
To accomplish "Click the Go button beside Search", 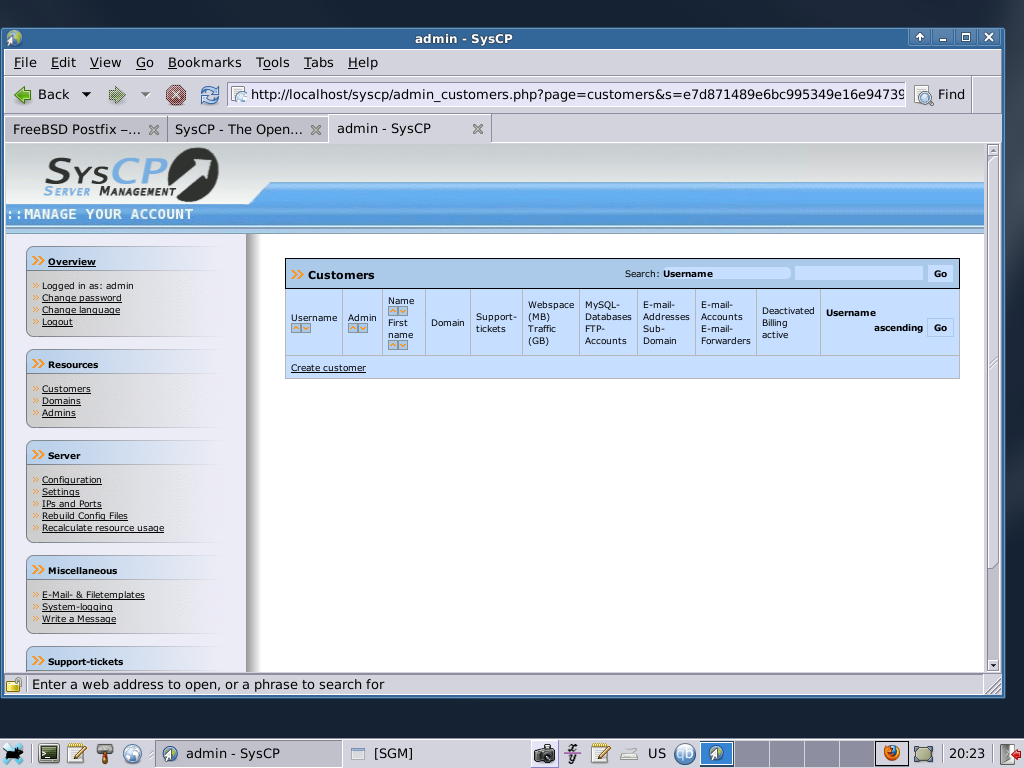I will (940, 274).
